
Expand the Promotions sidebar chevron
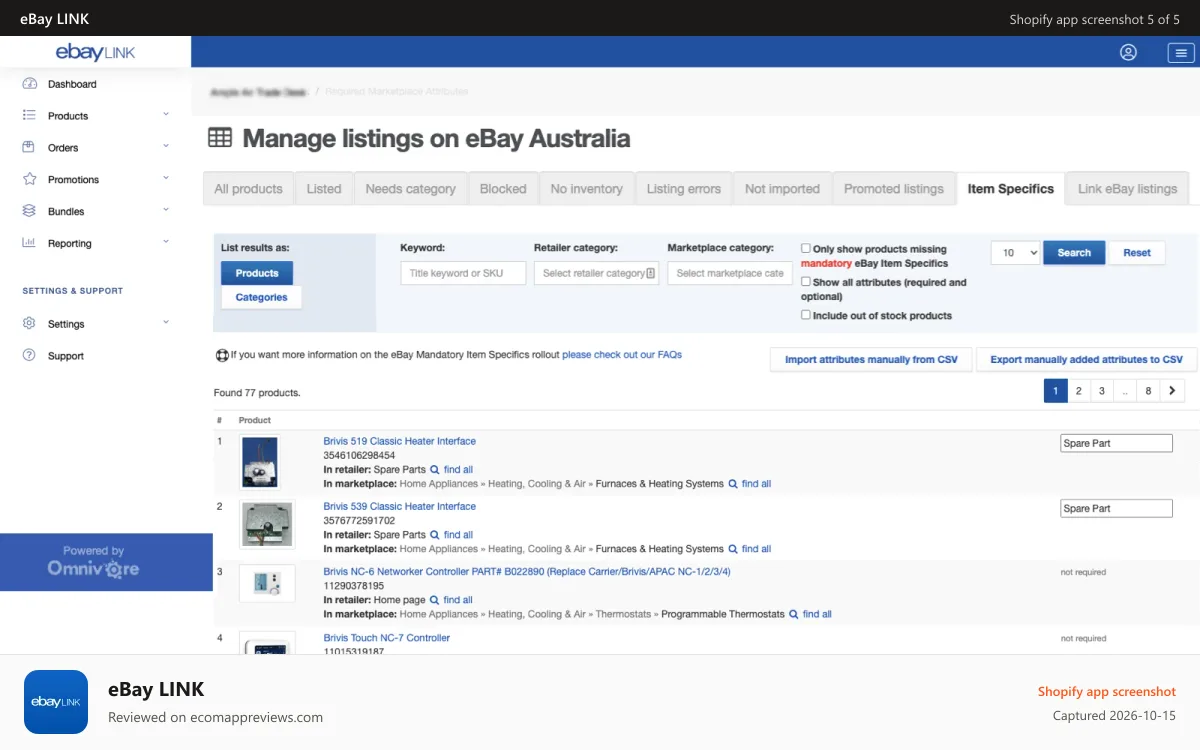tap(166, 178)
